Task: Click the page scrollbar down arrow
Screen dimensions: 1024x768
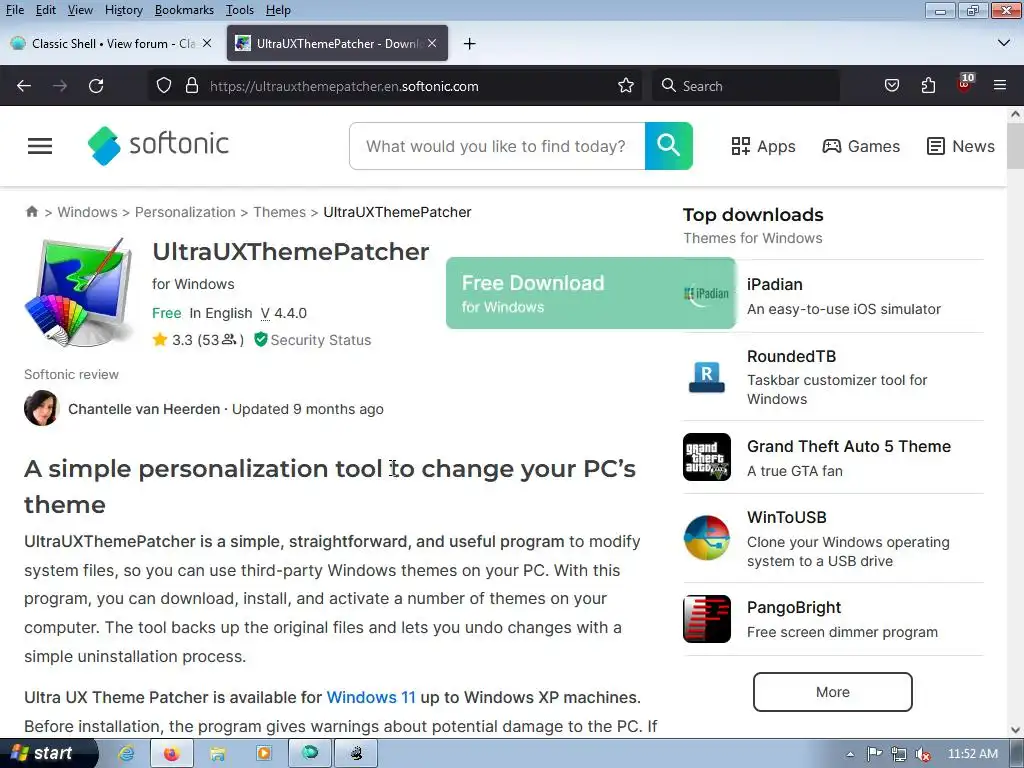Action: (1015, 729)
